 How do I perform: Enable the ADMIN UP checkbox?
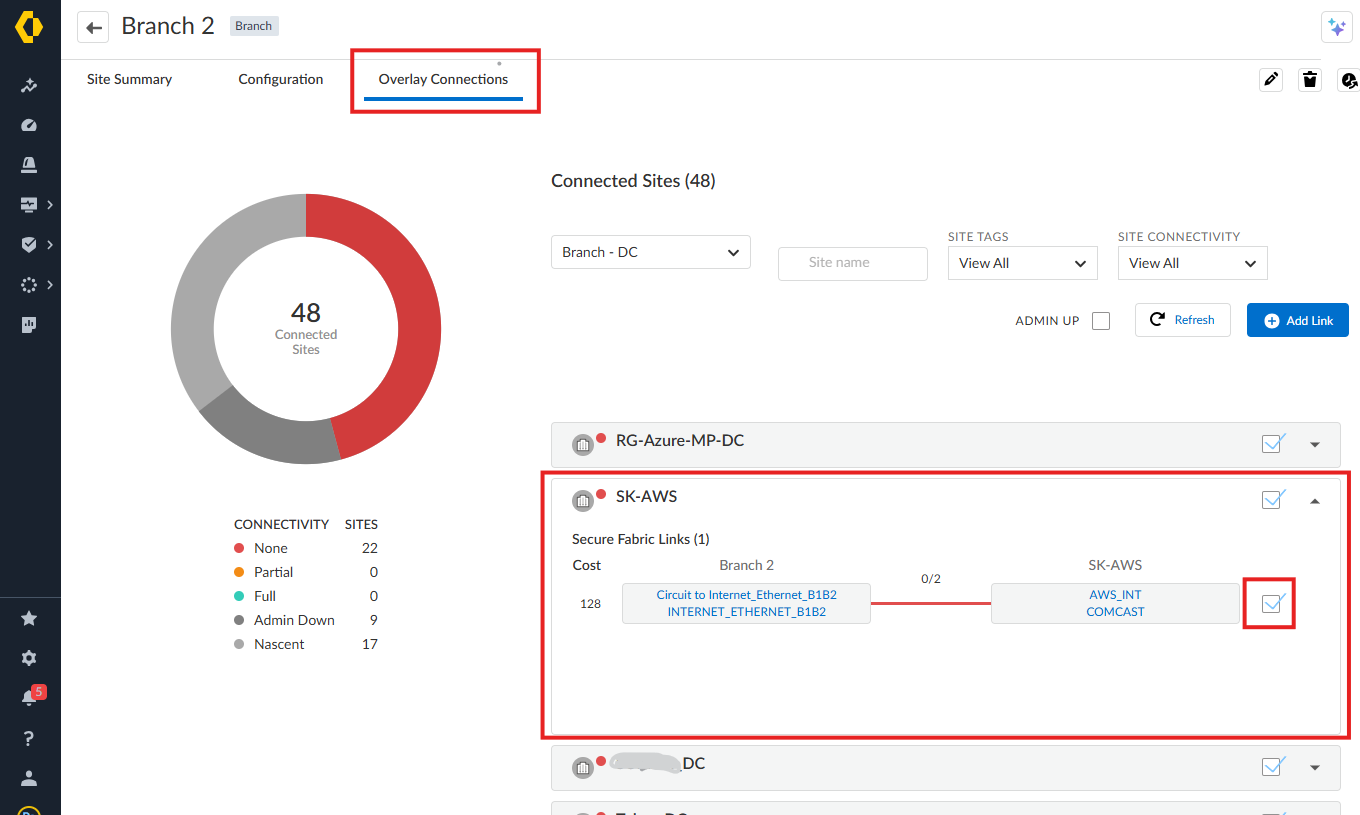coord(1101,321)
